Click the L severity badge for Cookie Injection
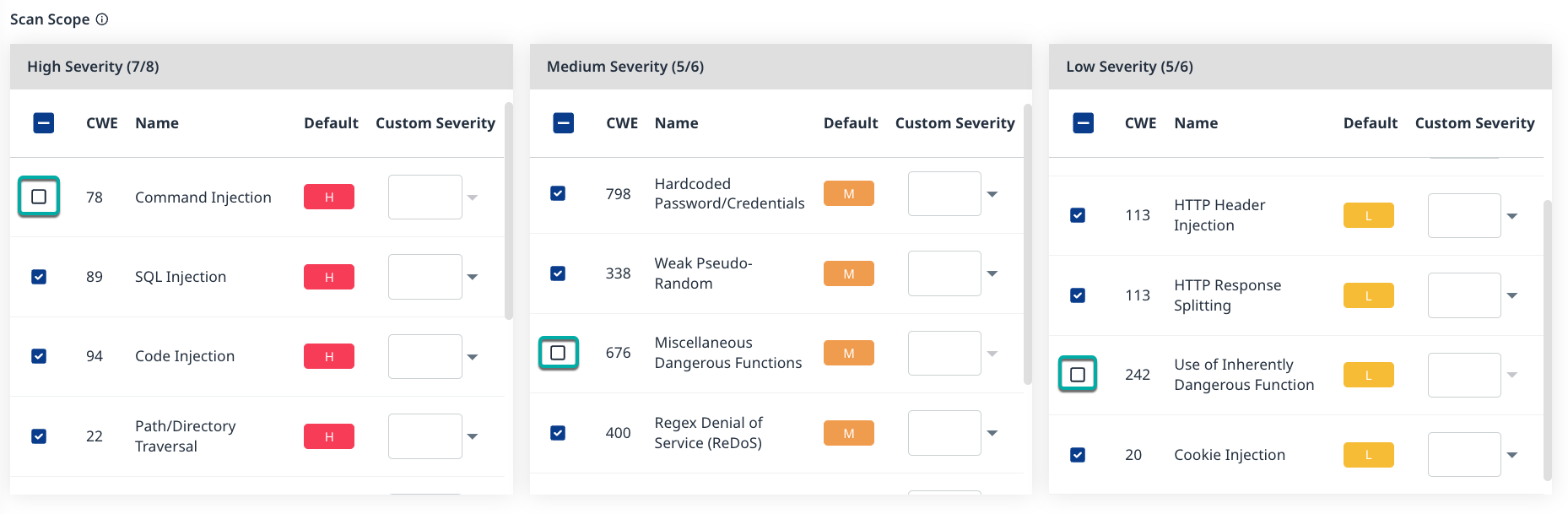 [x=1368, y=455]
